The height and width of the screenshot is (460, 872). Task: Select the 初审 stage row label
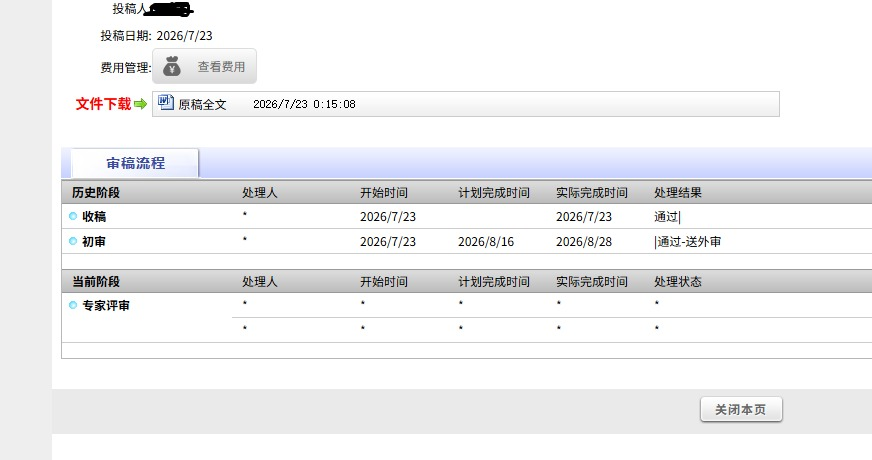(94, 241)
